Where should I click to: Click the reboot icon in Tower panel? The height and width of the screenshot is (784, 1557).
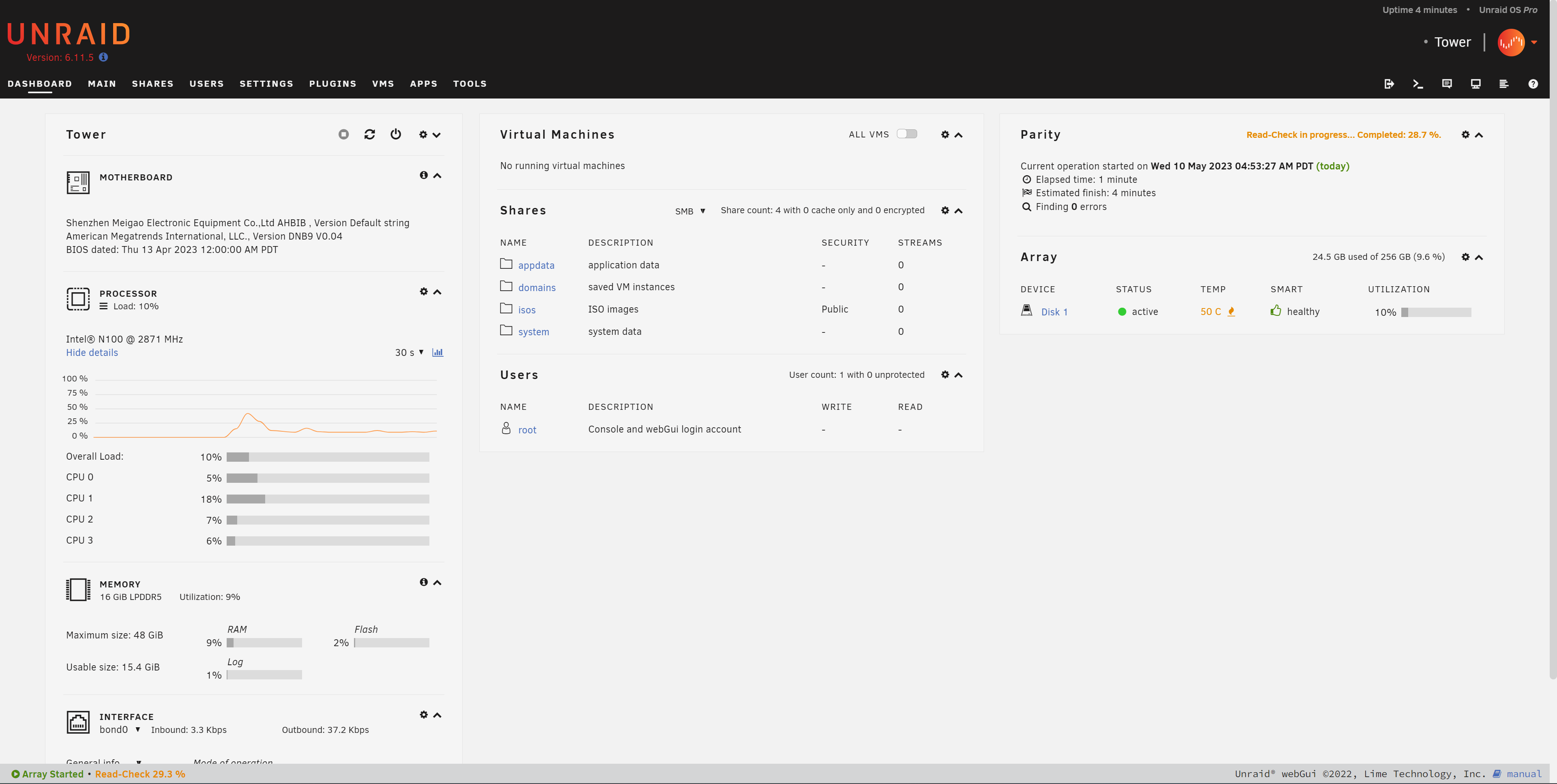369,134
